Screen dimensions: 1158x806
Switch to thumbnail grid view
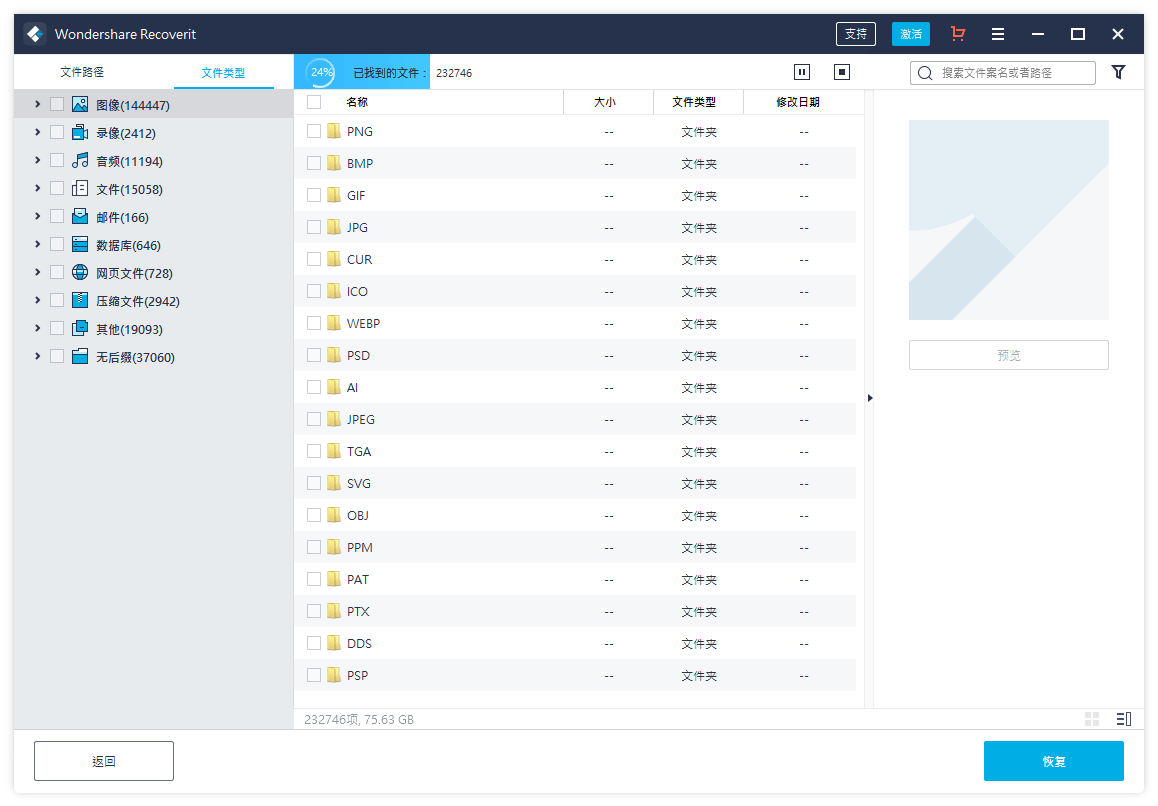(1092, 719)
